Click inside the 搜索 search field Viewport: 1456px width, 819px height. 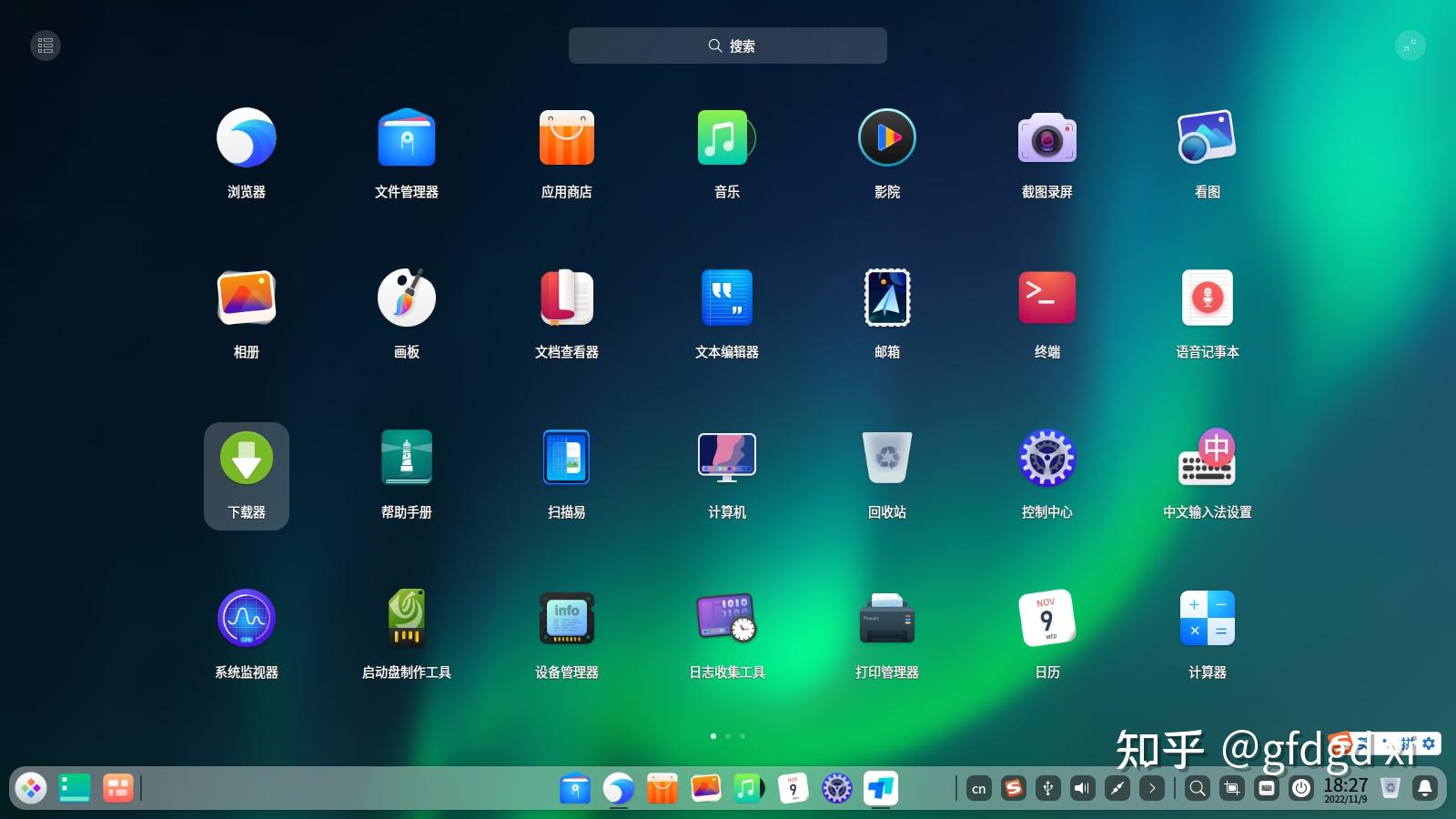pos(728,45)
